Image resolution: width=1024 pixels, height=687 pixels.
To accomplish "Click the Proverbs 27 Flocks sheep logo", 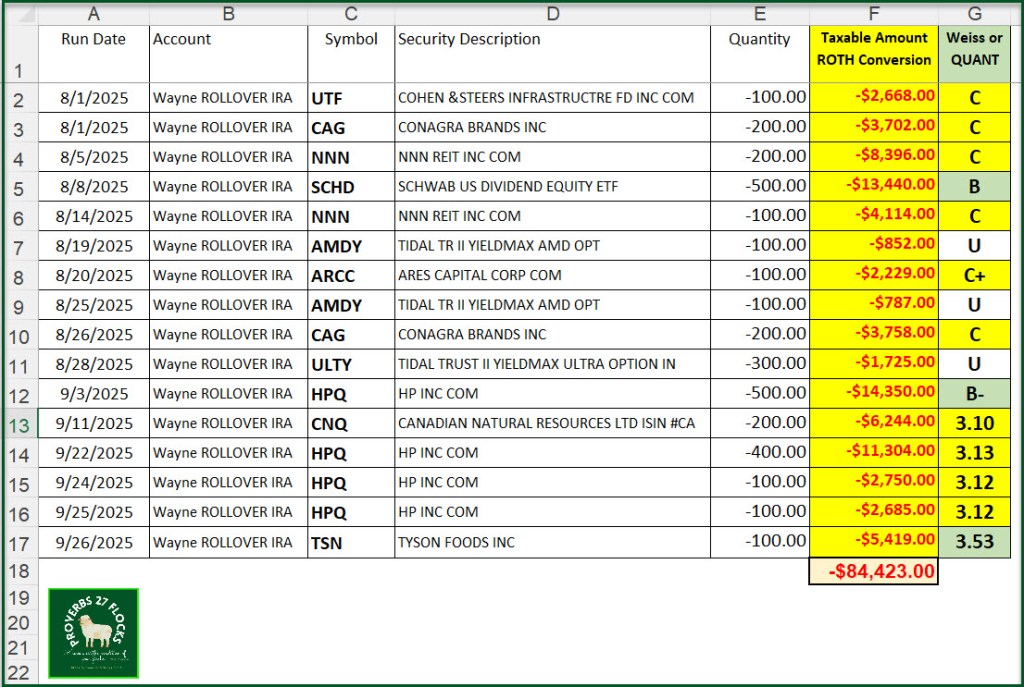I will (x=93, y=633).
